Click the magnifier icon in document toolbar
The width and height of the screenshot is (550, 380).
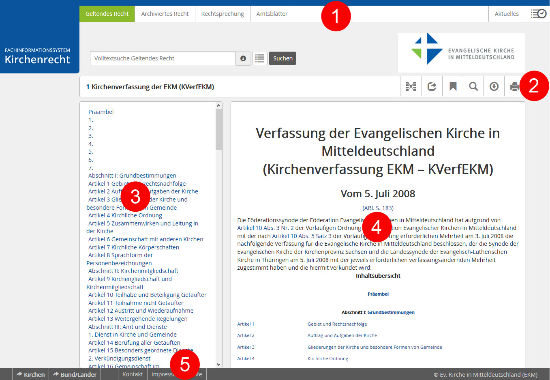473,86
